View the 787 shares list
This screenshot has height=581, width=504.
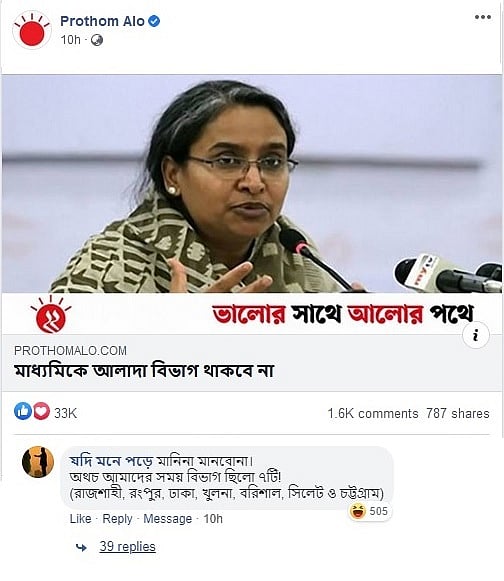point(458,413)
